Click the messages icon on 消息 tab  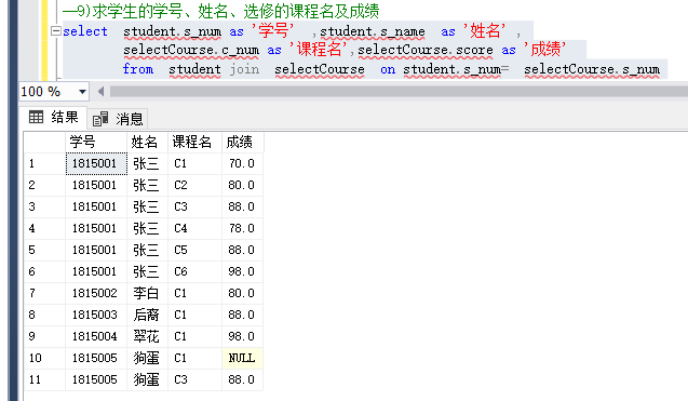coord(100,118)
